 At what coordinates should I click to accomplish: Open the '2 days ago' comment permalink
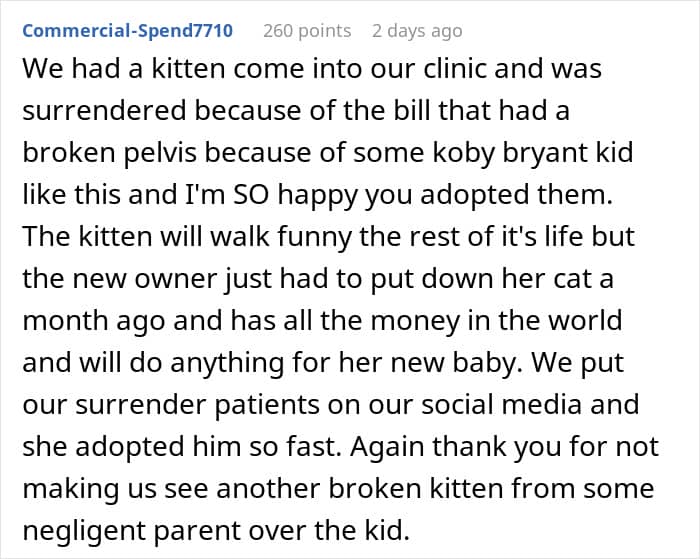click(416, 30)
